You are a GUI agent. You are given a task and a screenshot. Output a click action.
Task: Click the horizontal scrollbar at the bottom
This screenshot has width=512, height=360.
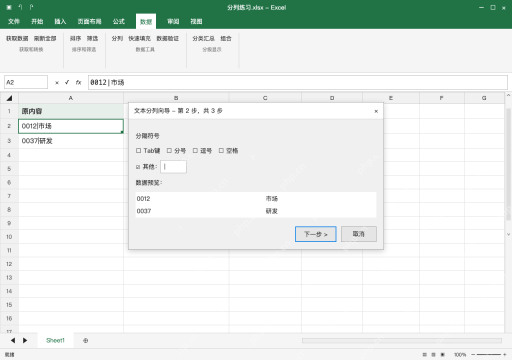[x=402, y=341]
